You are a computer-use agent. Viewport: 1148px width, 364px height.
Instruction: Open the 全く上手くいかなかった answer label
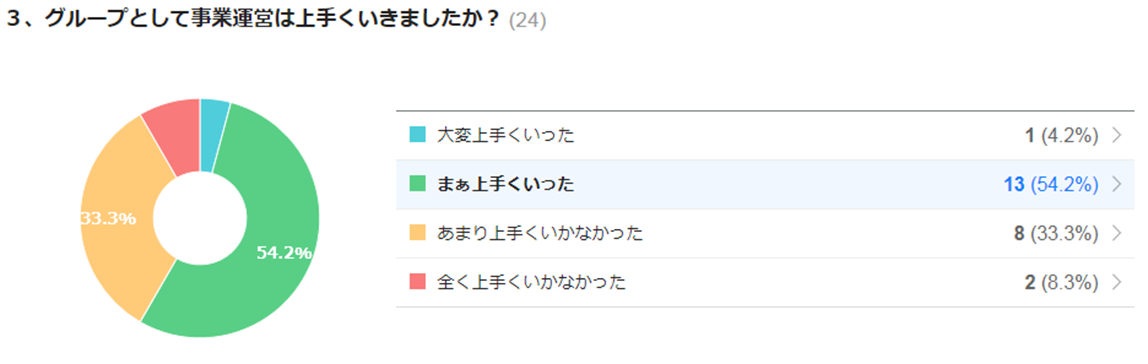tap(532, 283)
